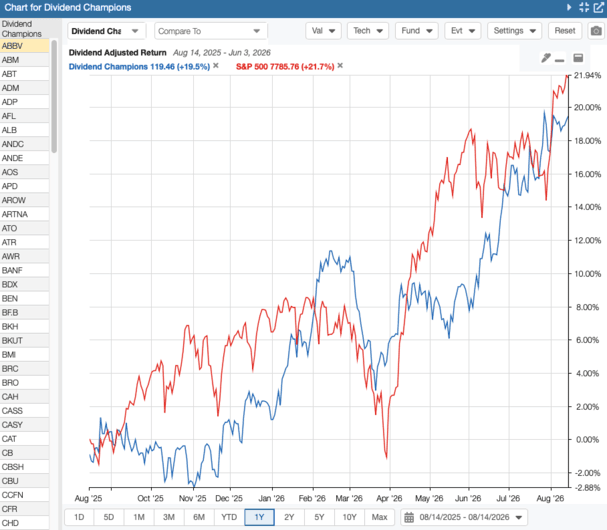Select ANDC in the symbol list
Screen dimensions: 607x530
[x=24, y=144]
